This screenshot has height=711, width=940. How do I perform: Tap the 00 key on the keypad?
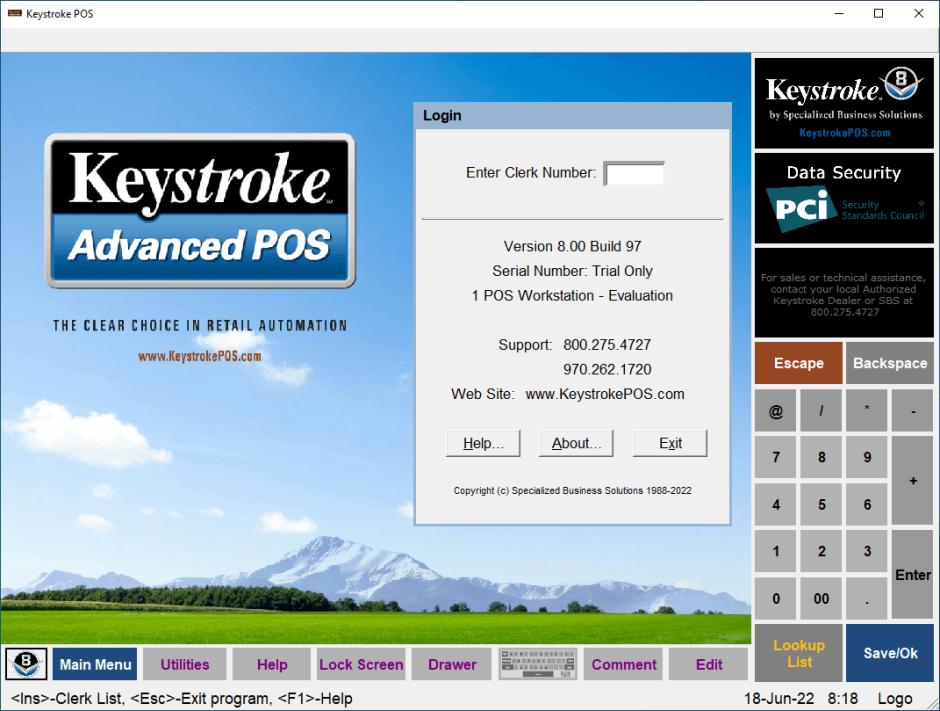point(821,598)
